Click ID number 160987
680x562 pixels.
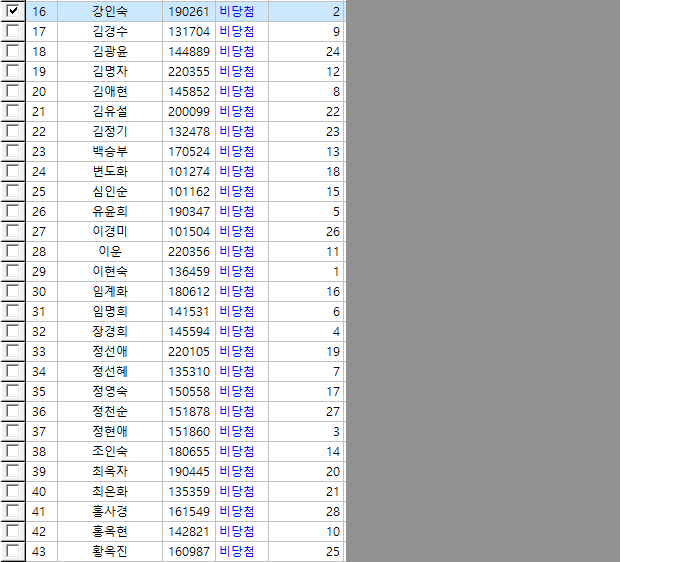(x=189, y=552)
